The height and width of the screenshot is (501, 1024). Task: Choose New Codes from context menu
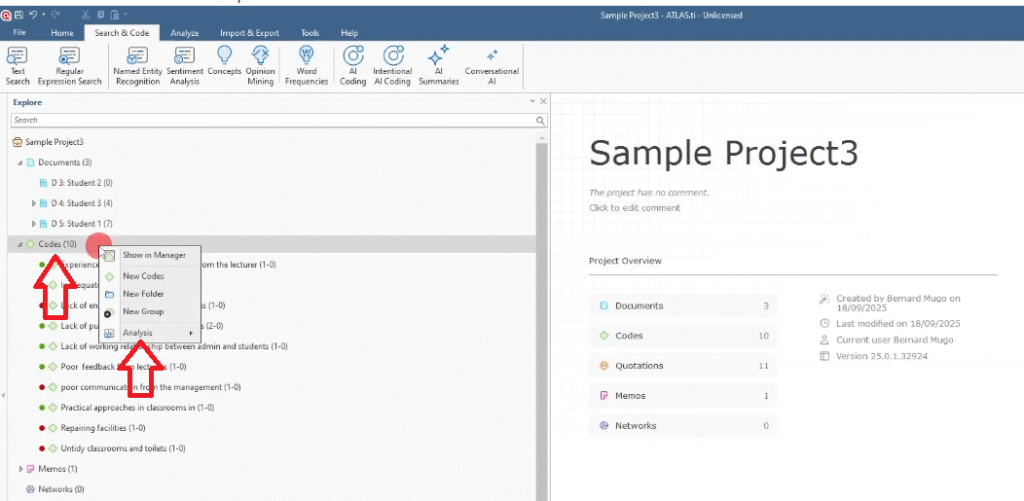(x=143, y=276)
